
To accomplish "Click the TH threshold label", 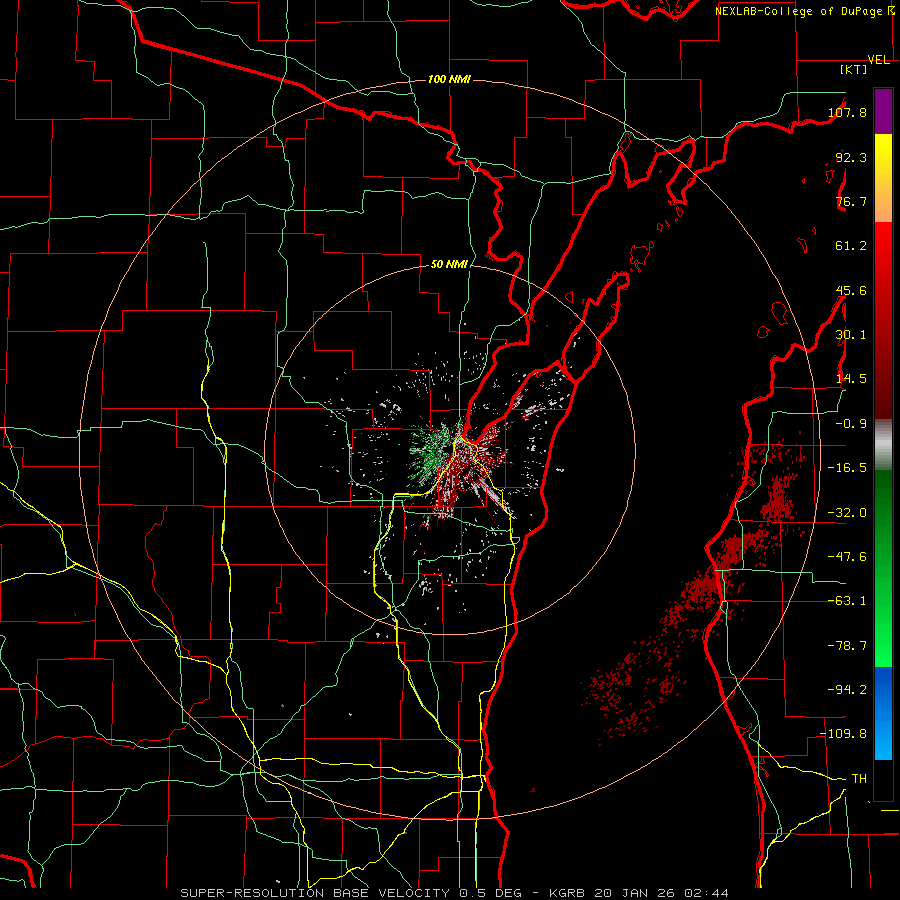I will point(859,779).
